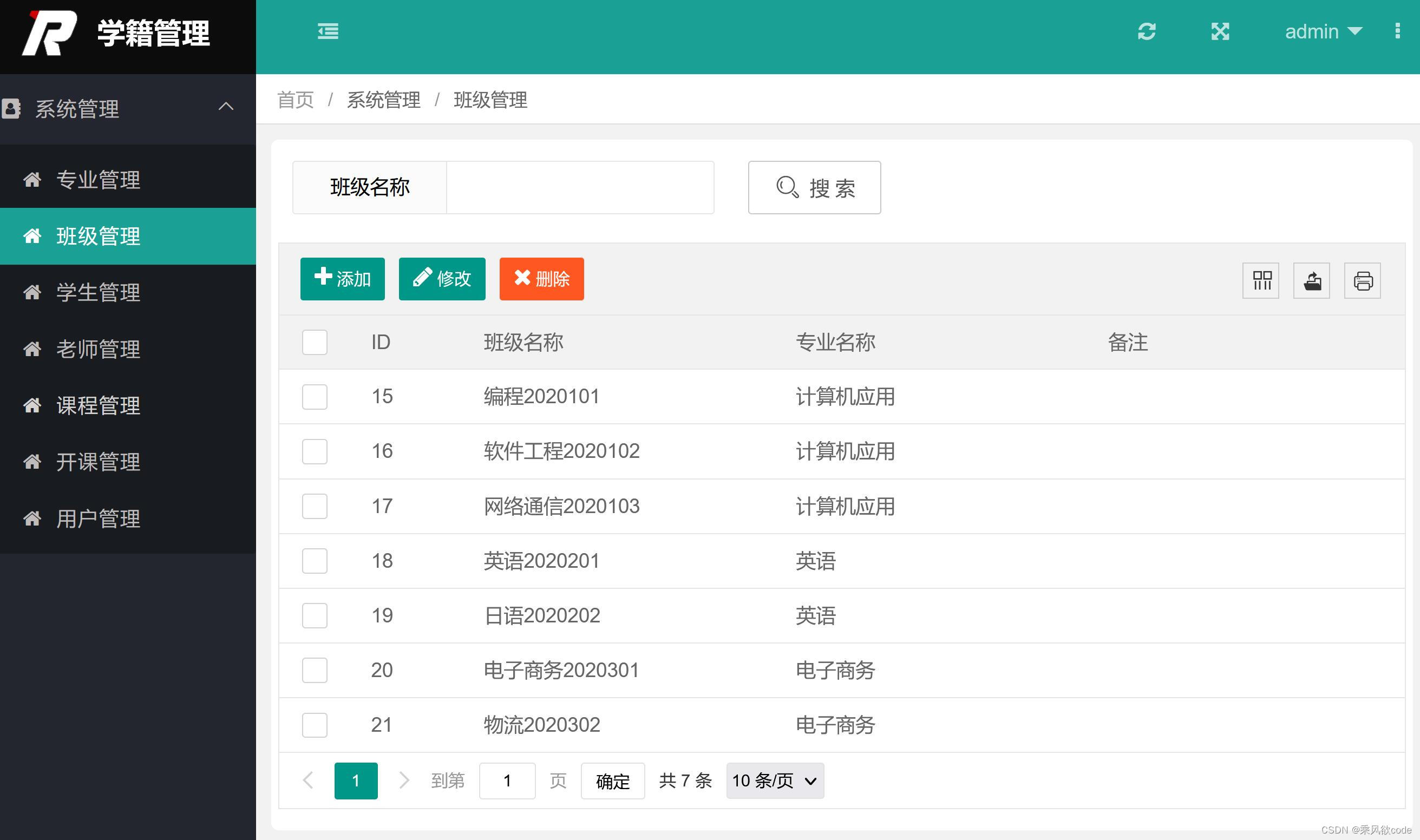Image resolution: width=1420 pixels, height=840 pixels.
Task: Toggle fullscreen with the expand icon
Action: [1220, 31]
